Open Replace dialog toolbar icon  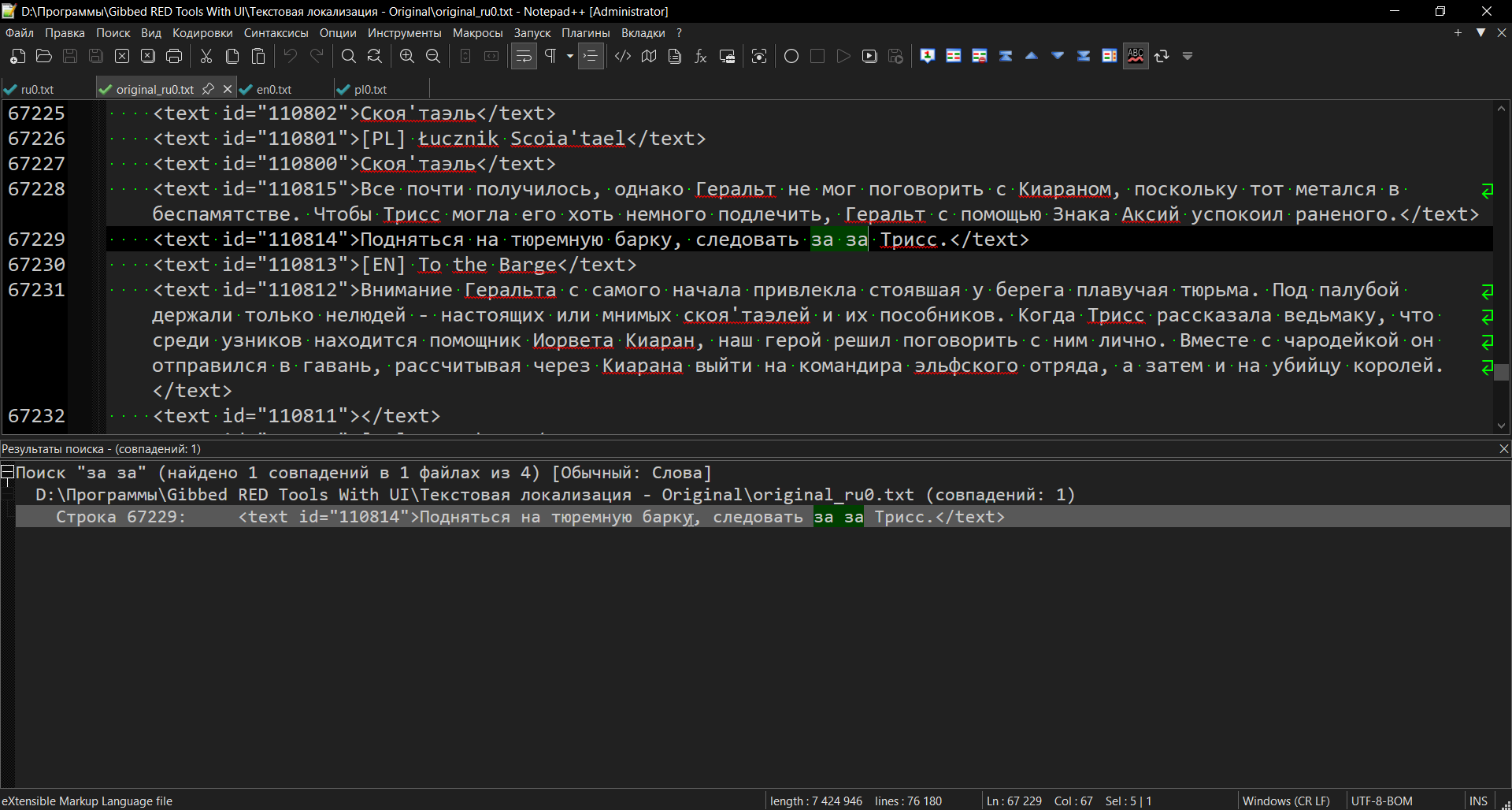(375, 56)
